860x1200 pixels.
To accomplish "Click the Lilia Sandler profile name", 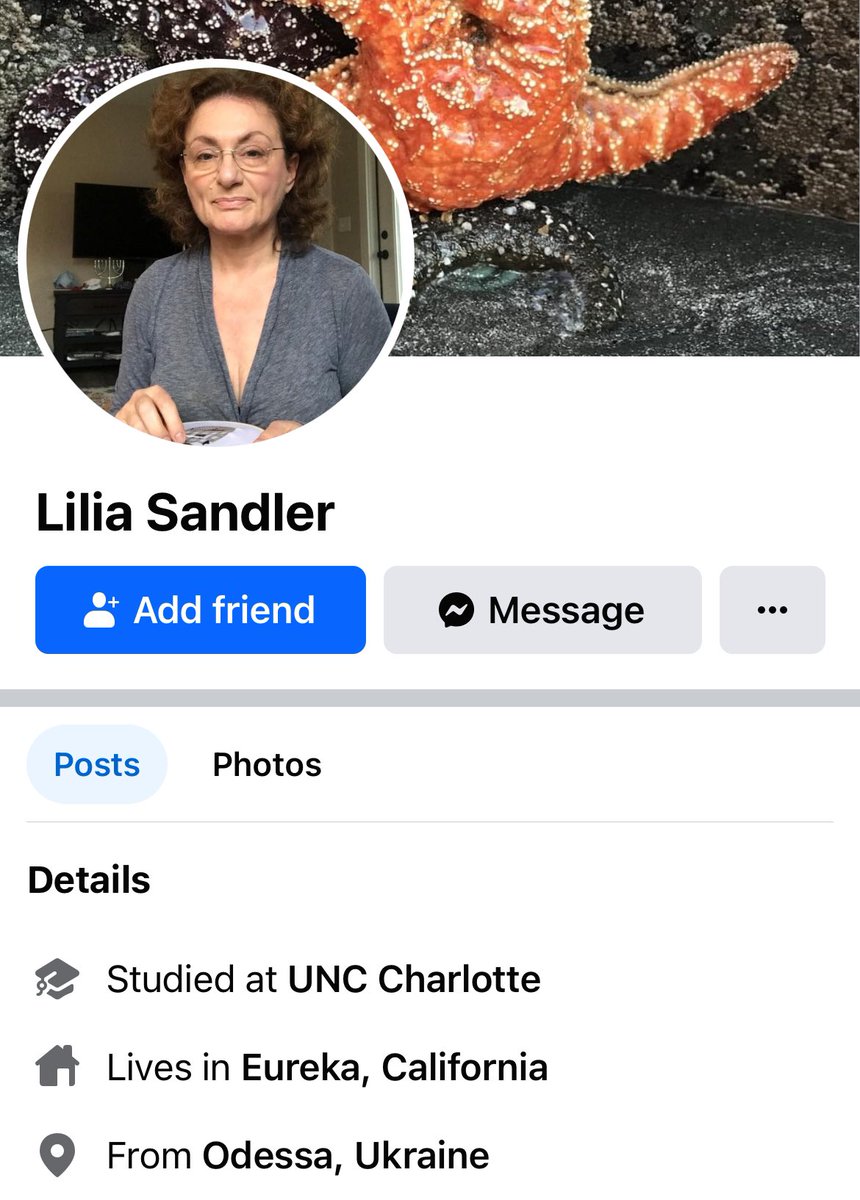I will point(185,513).
